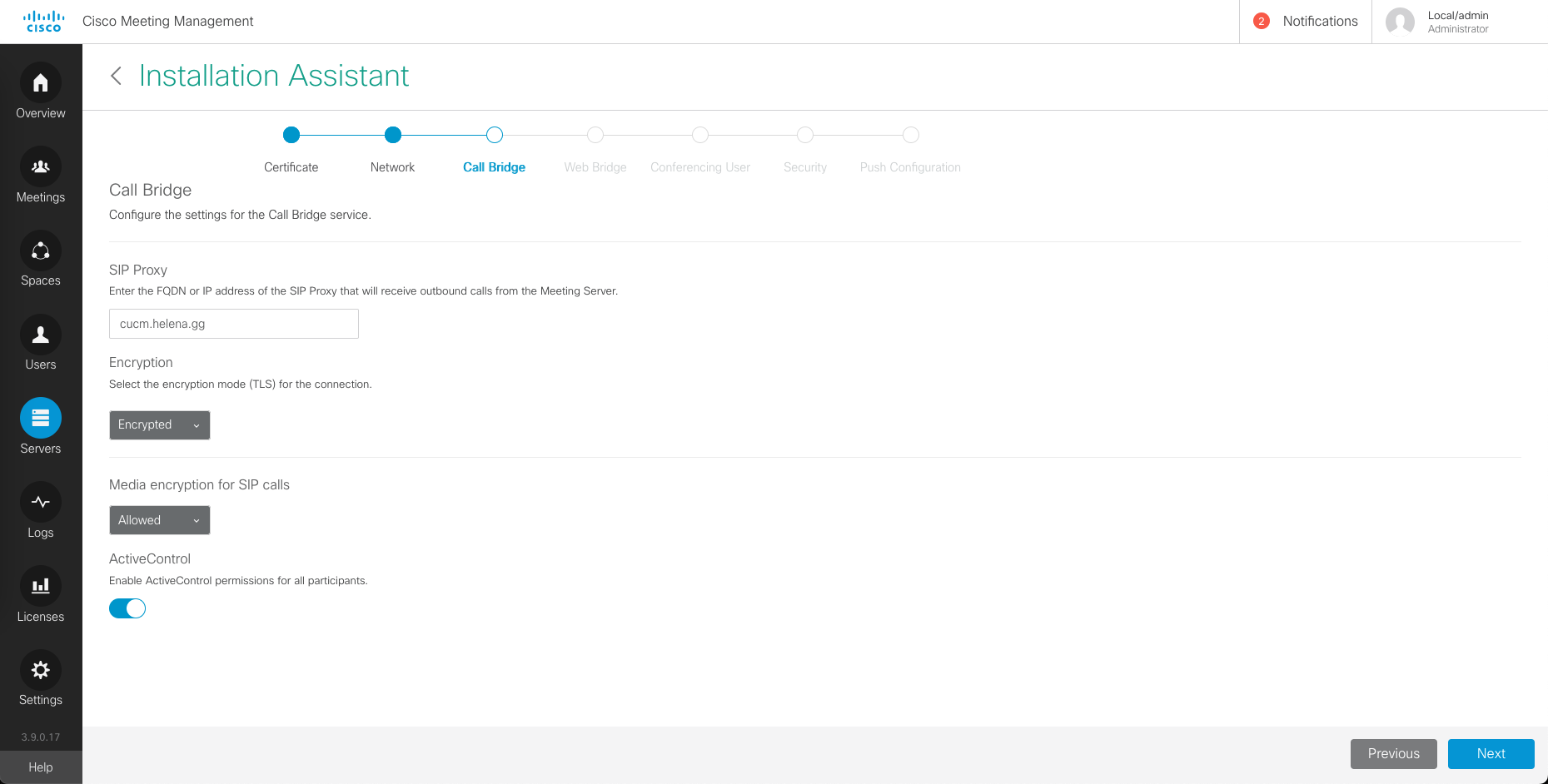Image resolution: width=1548 pixels, height=784 pixels.
Task: Go to Meetings in sidebar
Action: (x=41, y=167)
